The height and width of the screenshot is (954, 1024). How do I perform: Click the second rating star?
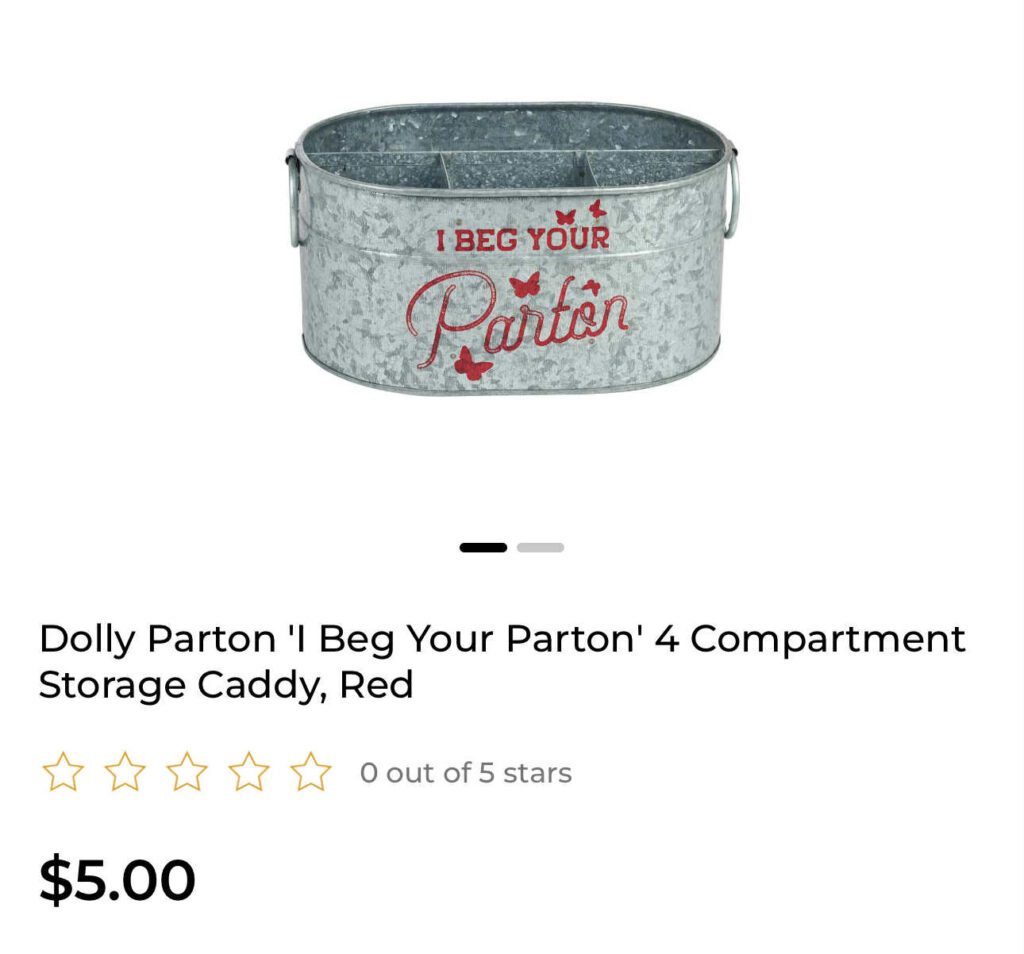point(125,772)
